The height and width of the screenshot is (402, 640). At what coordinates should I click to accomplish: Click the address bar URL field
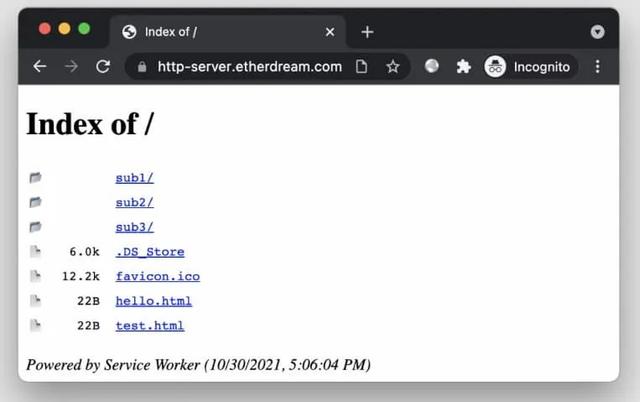pyautogui.click(x=249, y=67)
